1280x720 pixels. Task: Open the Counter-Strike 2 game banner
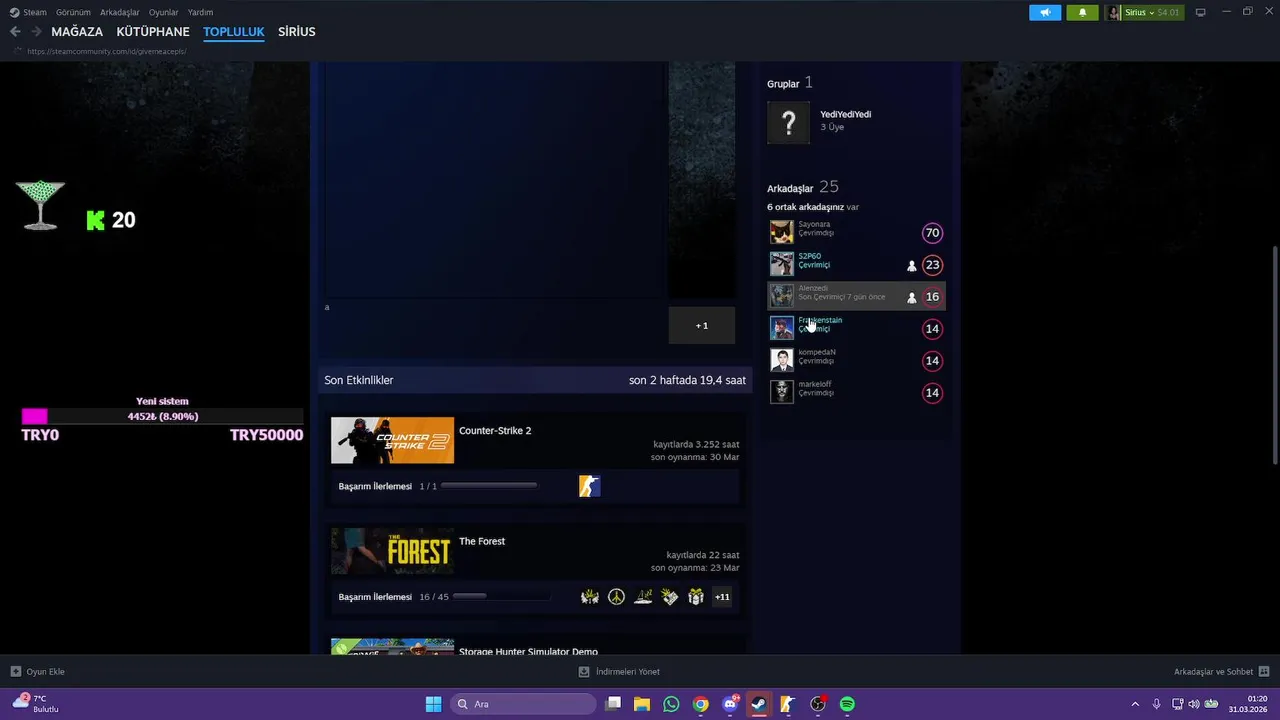click(392, 440)
